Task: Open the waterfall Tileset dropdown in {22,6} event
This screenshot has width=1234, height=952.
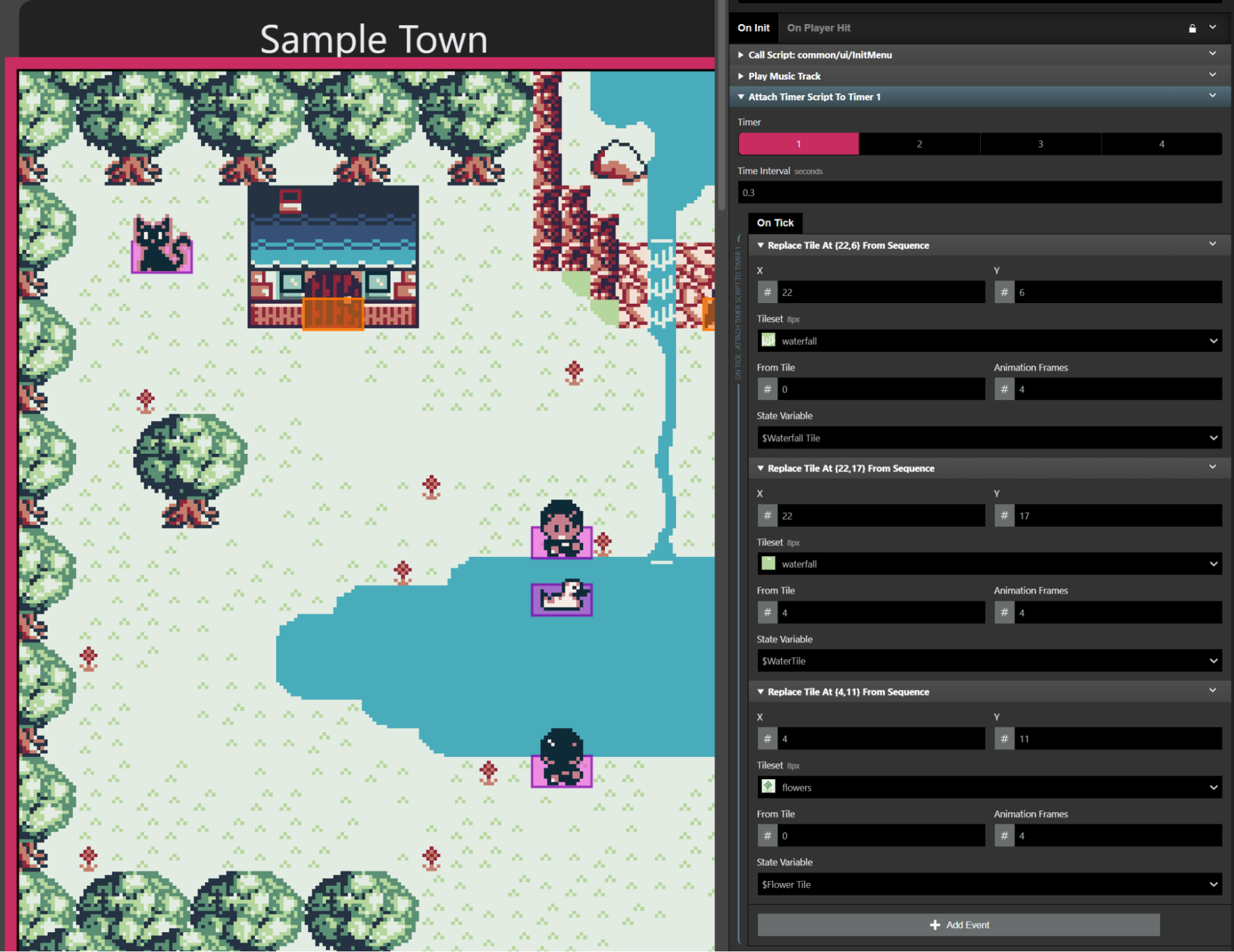Action: pyautogui.click(x=990, y=341)
